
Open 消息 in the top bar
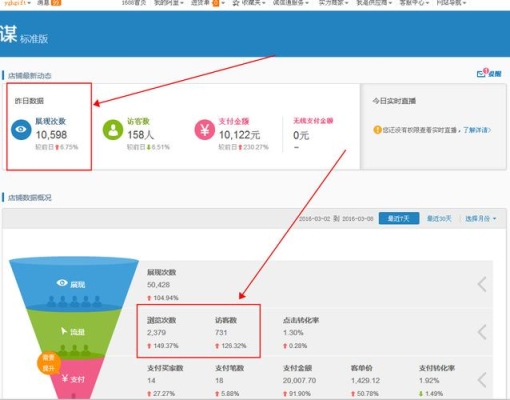click(x=43, y=3)
